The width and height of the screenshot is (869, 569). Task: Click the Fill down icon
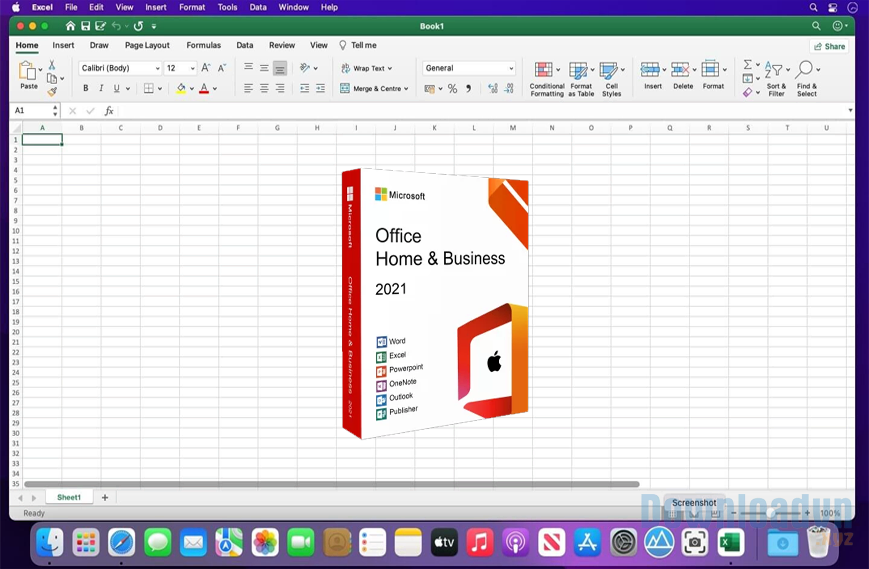[x=748, y=78]
